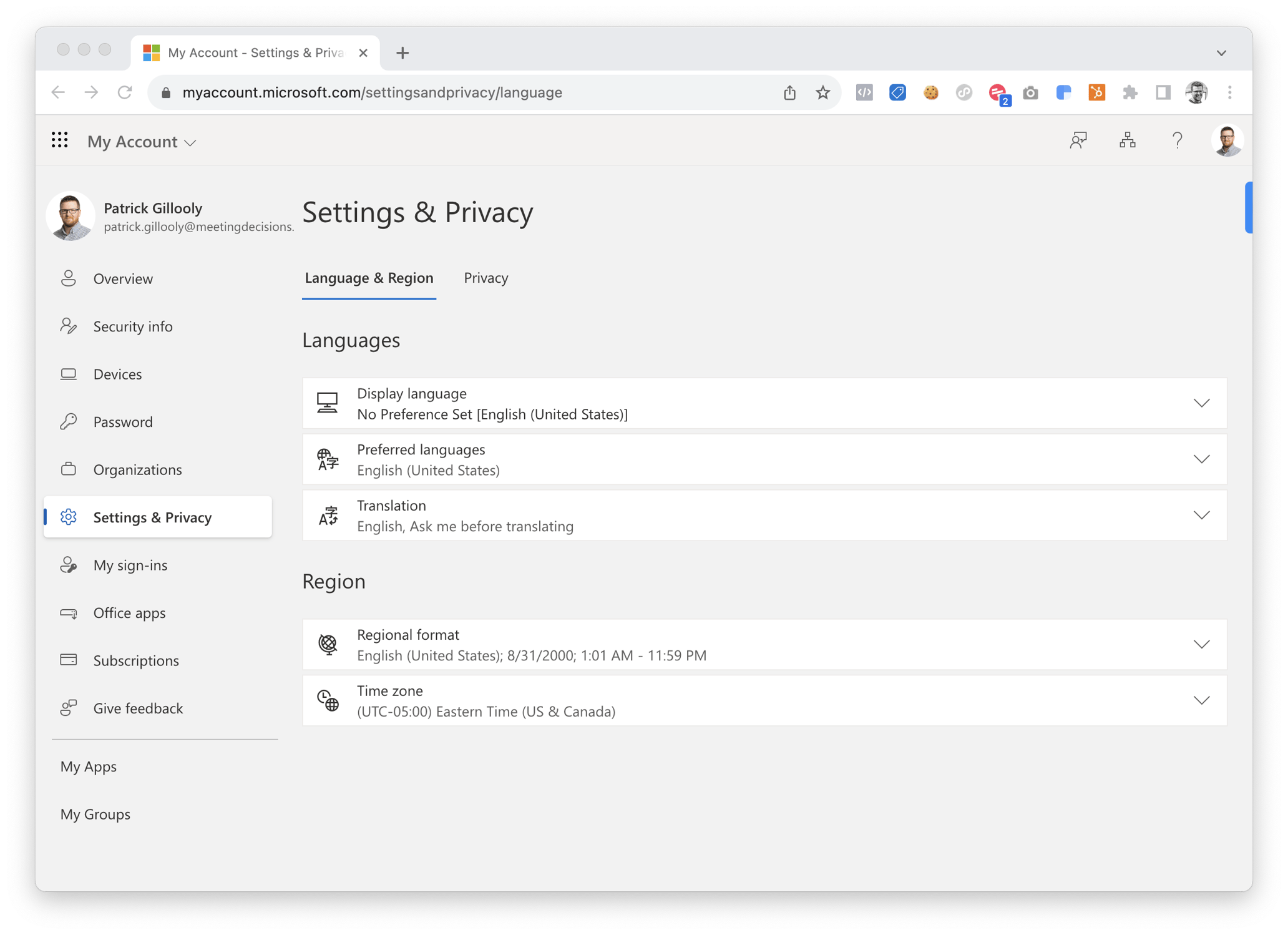Click Give feedback in the sidebar

point(138,708)
